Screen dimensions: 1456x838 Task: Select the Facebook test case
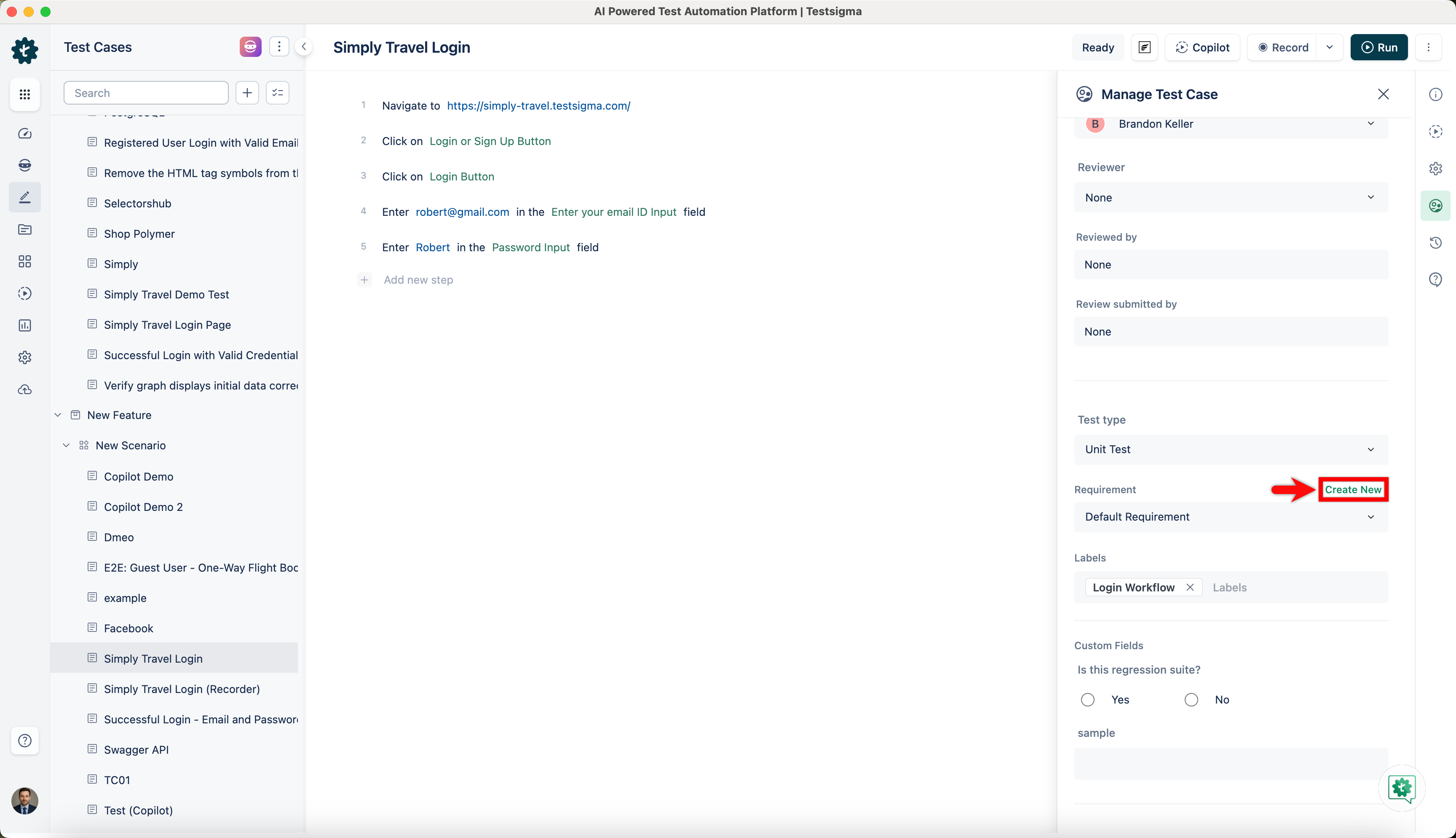[128, 628]
